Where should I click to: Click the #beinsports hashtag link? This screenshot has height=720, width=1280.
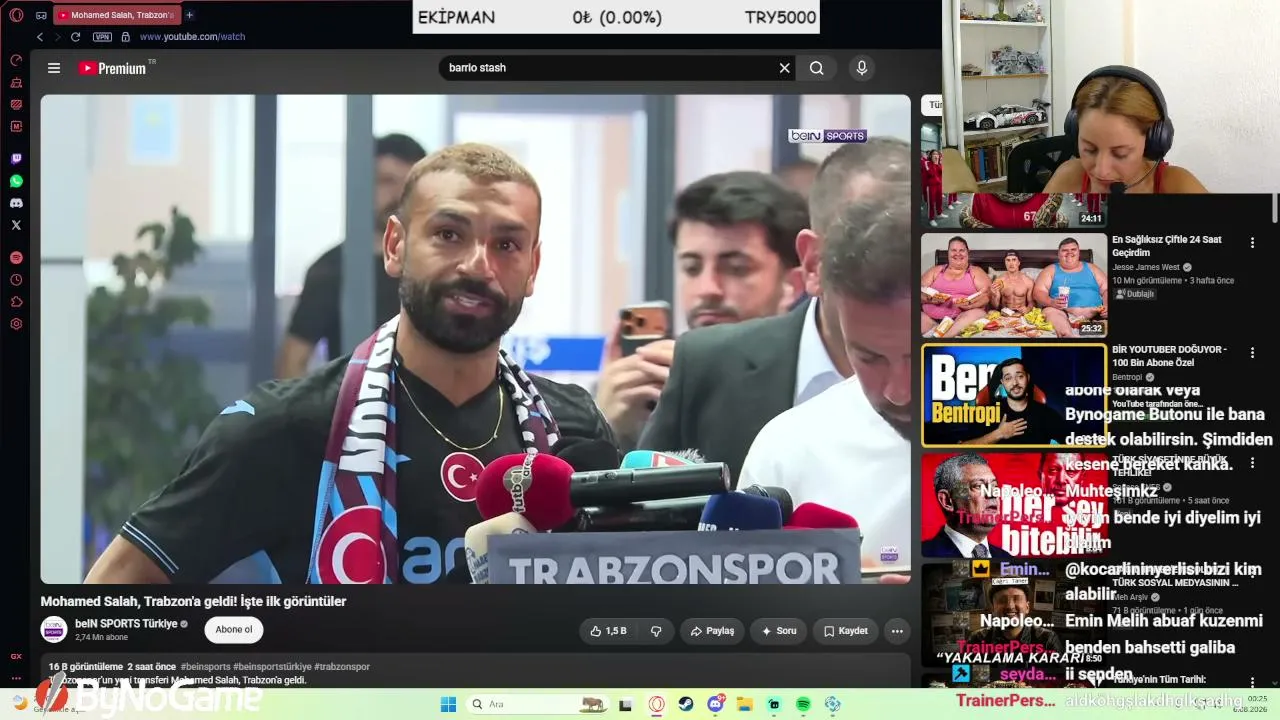pos(206,667)
